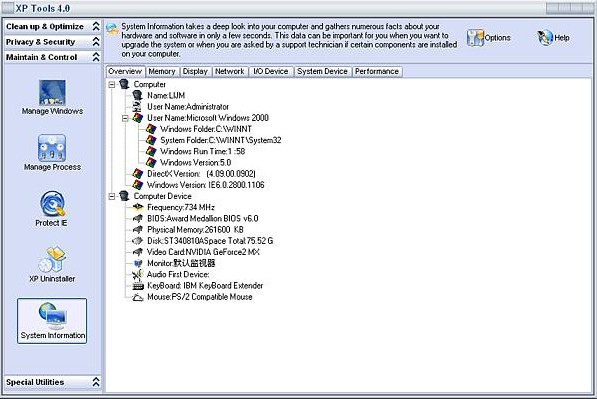Click the mouse icon beside PS/2 Compatible Mouse
This screenshot has height=399, width=597.
137,297
